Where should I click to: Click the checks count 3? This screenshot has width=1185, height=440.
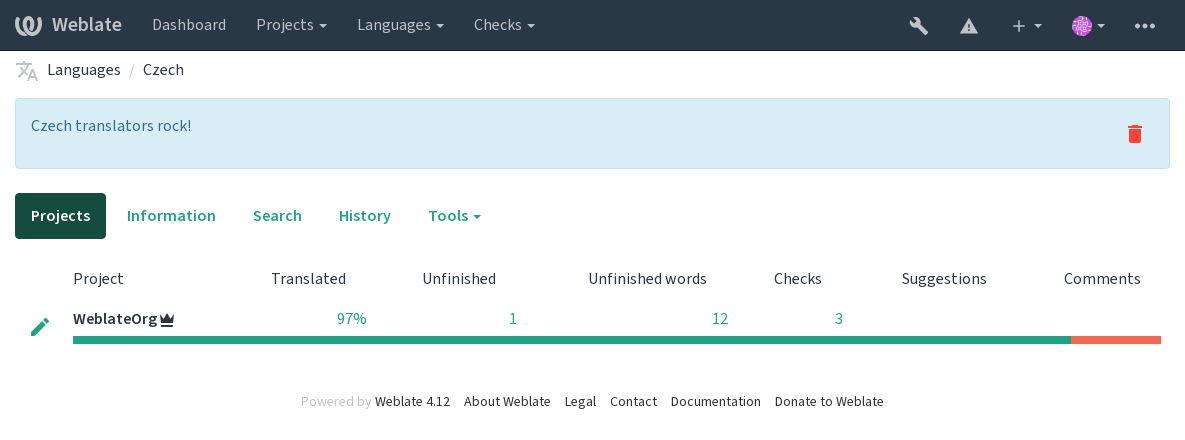pyautogui.click(x=839, y=319)
